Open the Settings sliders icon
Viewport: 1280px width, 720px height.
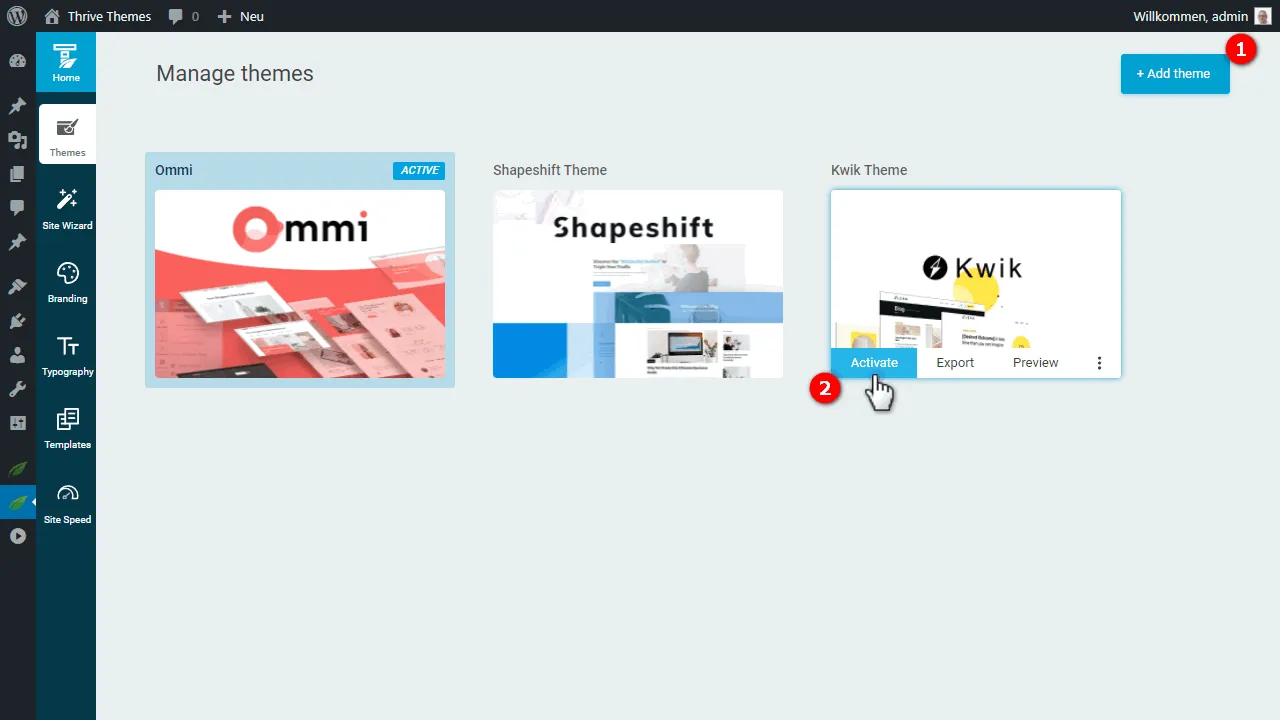point(17,423)
